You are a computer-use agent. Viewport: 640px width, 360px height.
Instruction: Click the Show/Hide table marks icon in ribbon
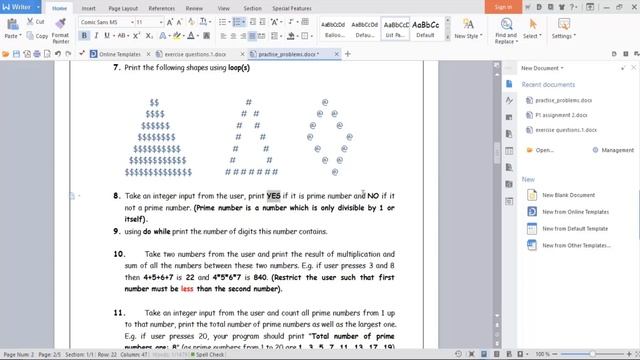(x=305, y=22)
